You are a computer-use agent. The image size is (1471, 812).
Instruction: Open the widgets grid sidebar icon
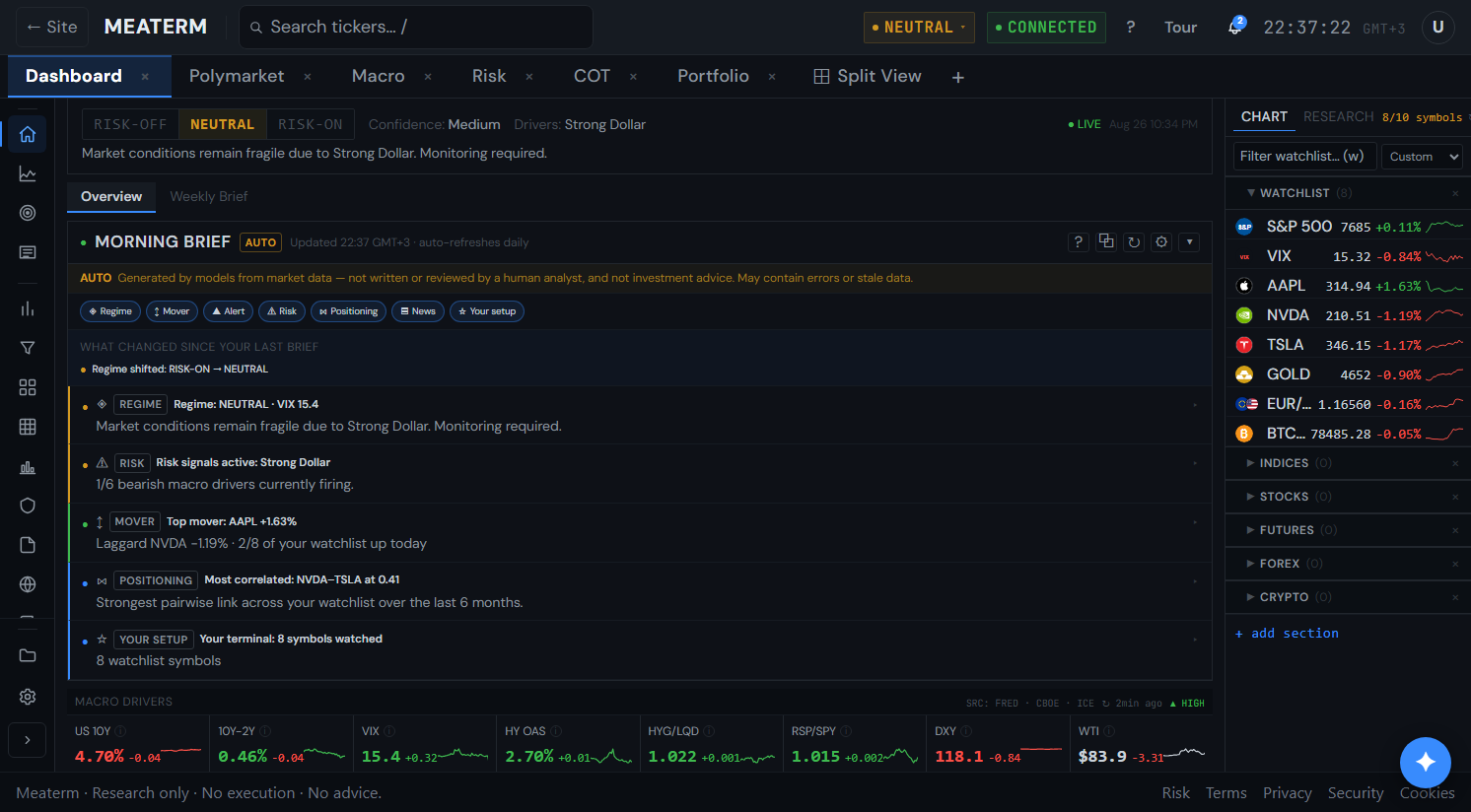pyautogui.click(x=28, y=387)
